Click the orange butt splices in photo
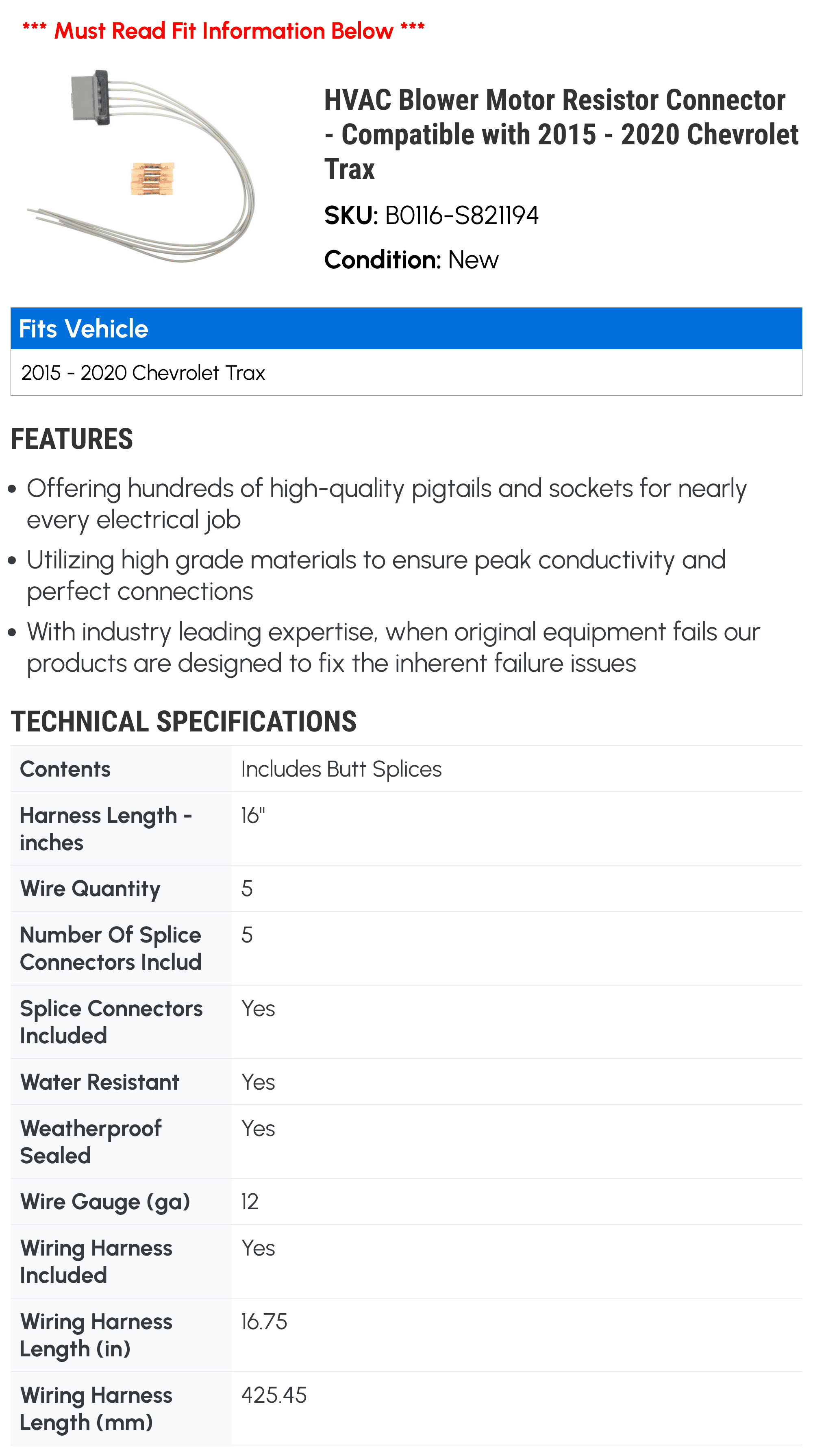The width and height of the screenshot is (813, 1456). coord(152,178)
